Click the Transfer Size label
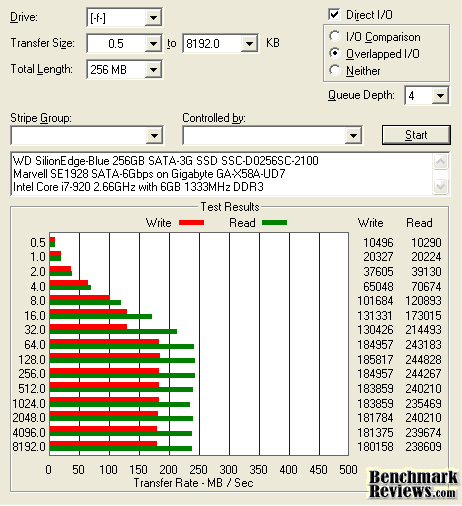Screen dimensions: 462x506 tap(43, 43)
